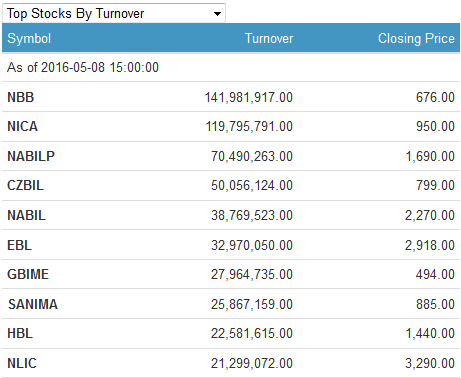The height and width of the screenshot is (378, 461).
Task: Click the dropdown arrow beside Top Stocks
Action: point(217,14)
